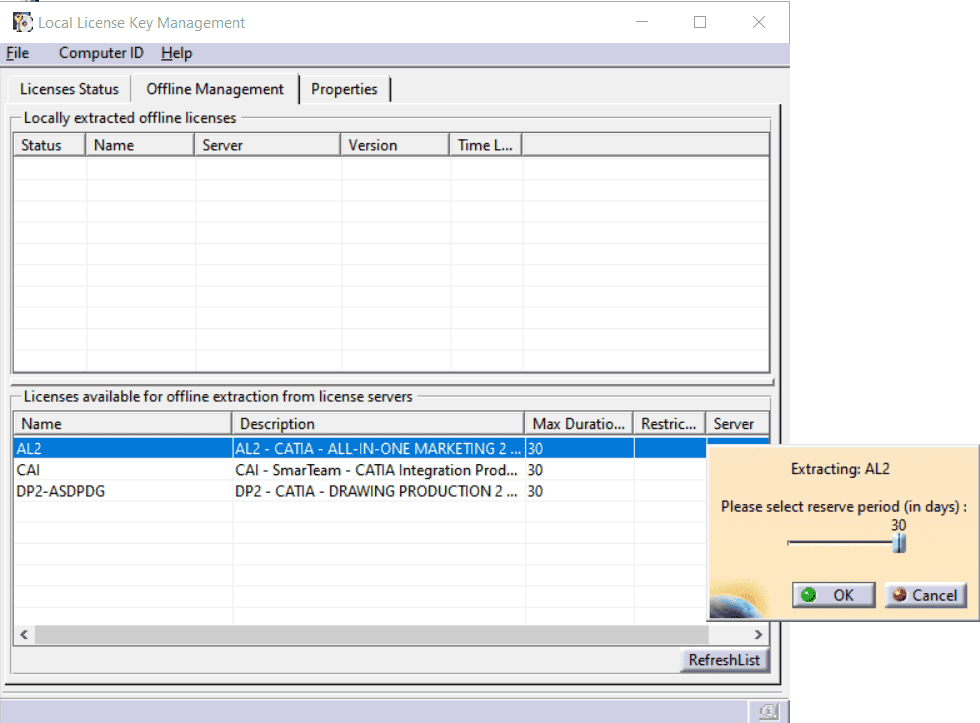Click the Version column header
The height and width of the screenshot is (723, 980).
click(395, 145)
